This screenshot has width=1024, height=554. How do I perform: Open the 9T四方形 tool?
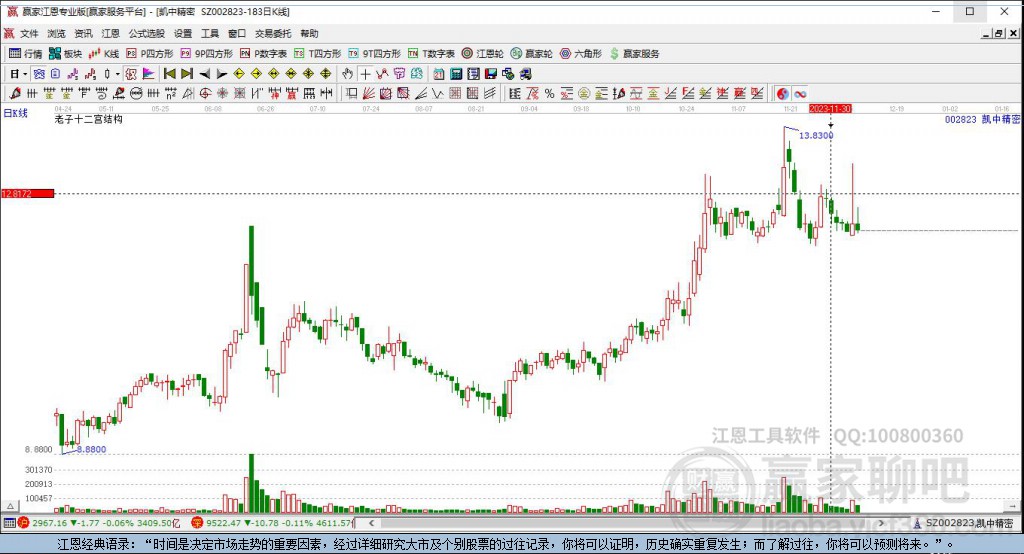coord(374,54)
